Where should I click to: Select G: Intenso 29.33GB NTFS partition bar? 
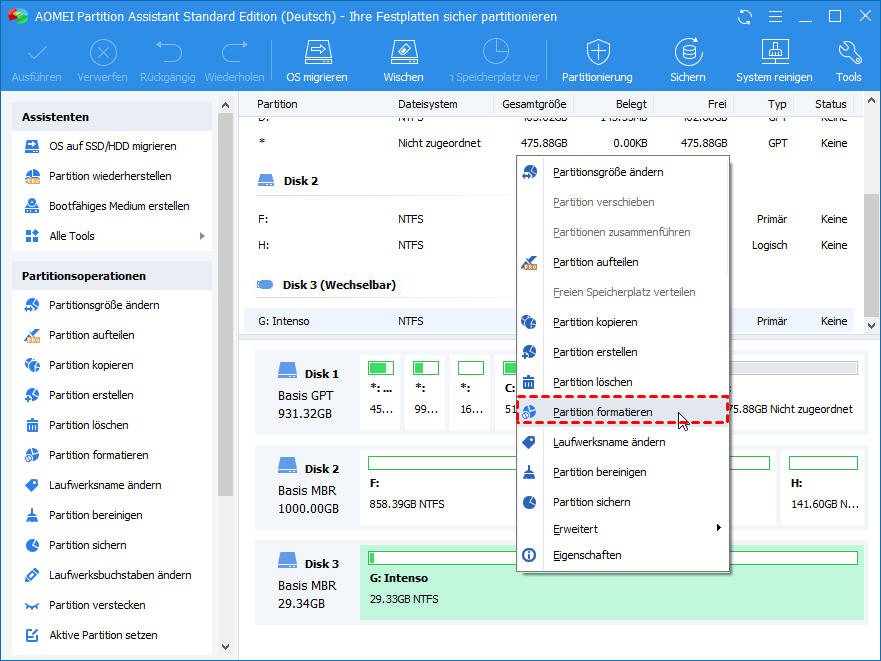(x=612, y=582)
